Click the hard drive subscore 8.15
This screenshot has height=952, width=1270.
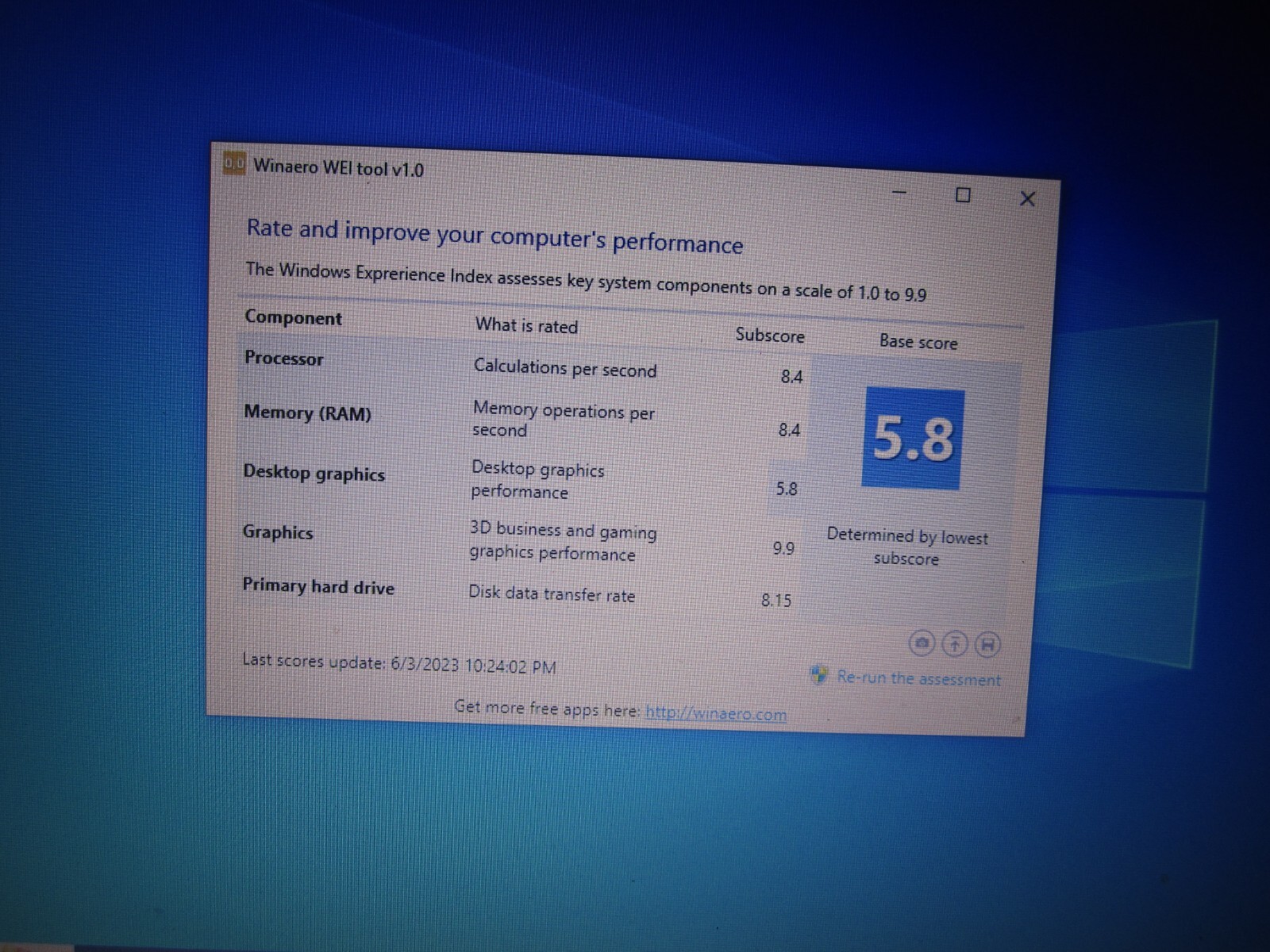tap(776, 601)
